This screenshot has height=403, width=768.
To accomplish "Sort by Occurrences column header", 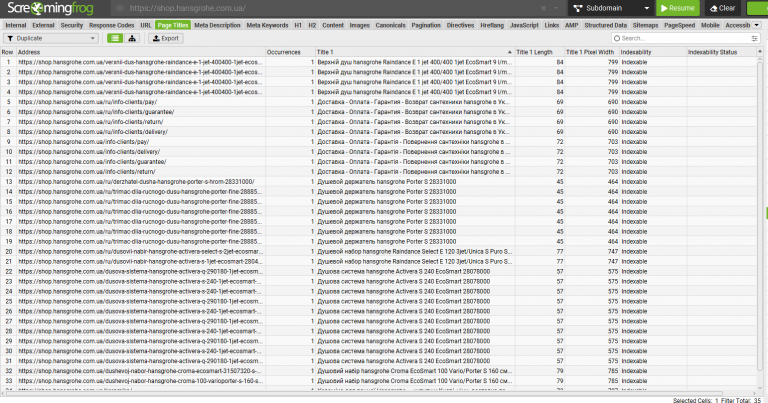I will pos(290,52).
